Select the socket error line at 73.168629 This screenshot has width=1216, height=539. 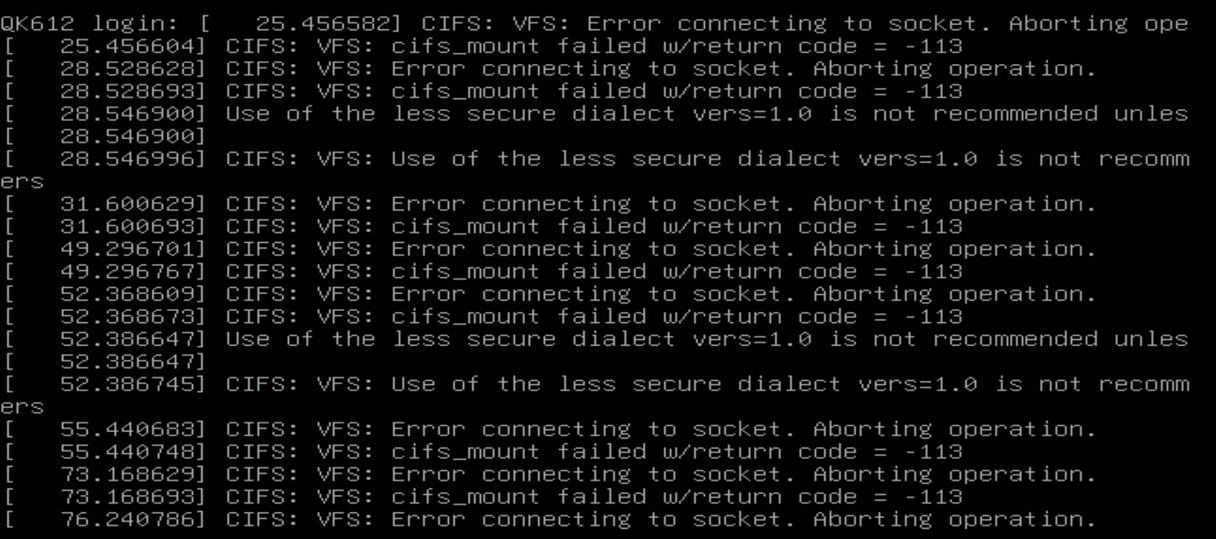click(x=549, y=474)
